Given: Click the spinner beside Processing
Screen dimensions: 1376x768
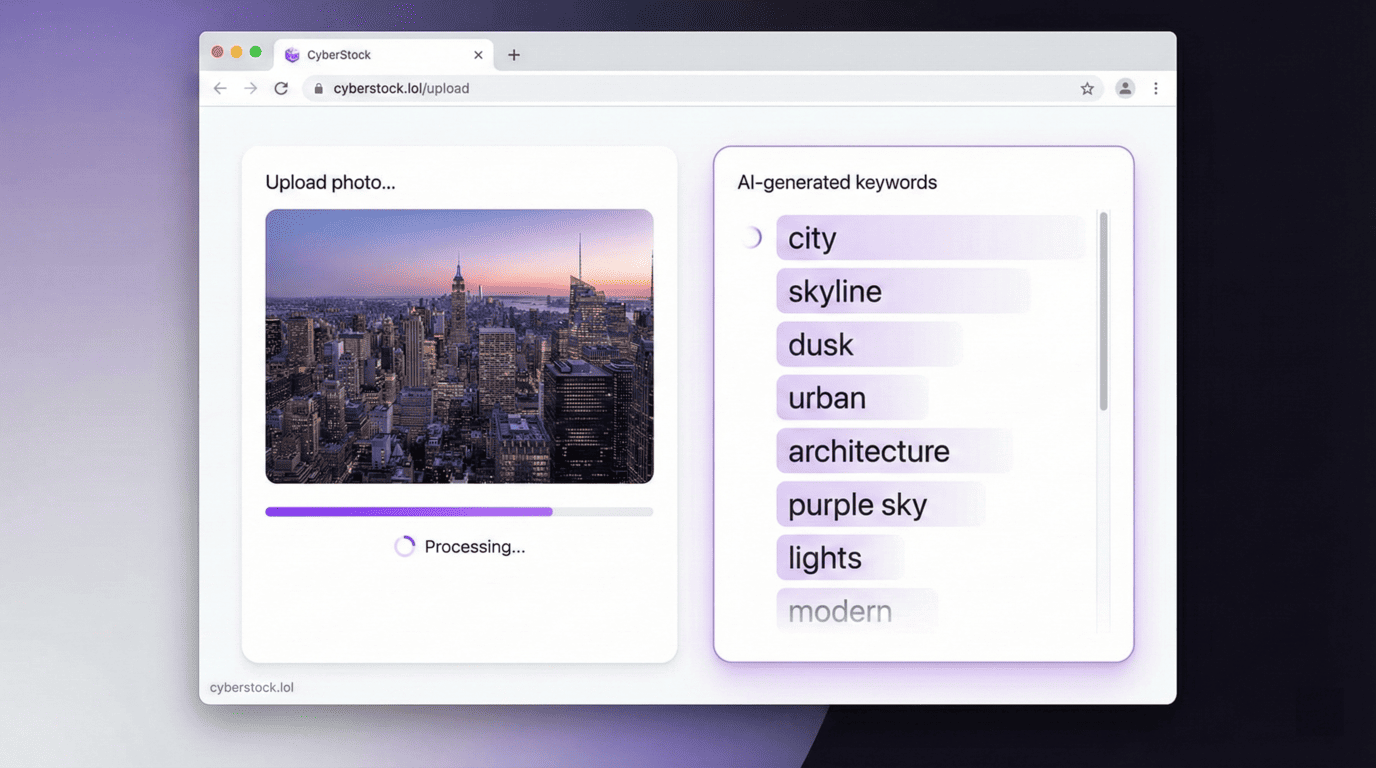Looking at the screenshot, I should click(x=404, y=546).
